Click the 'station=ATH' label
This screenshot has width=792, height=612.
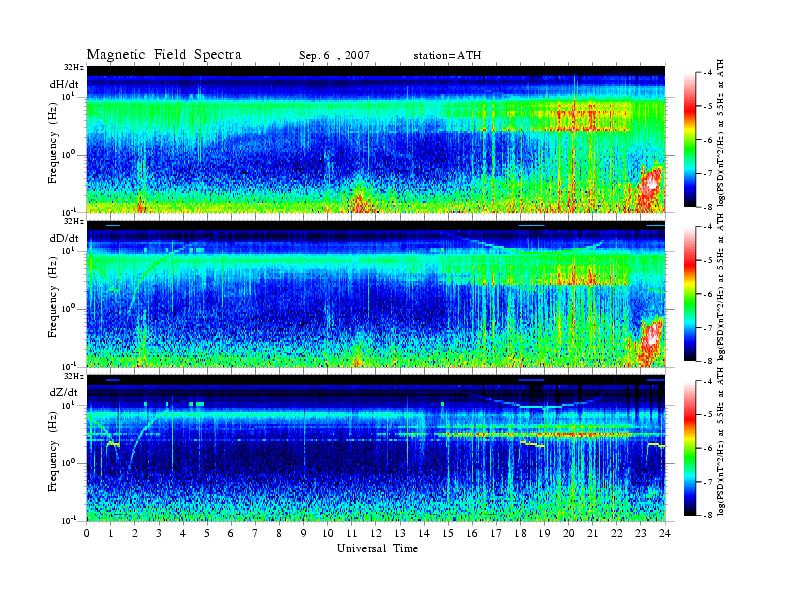pos(447,56)
